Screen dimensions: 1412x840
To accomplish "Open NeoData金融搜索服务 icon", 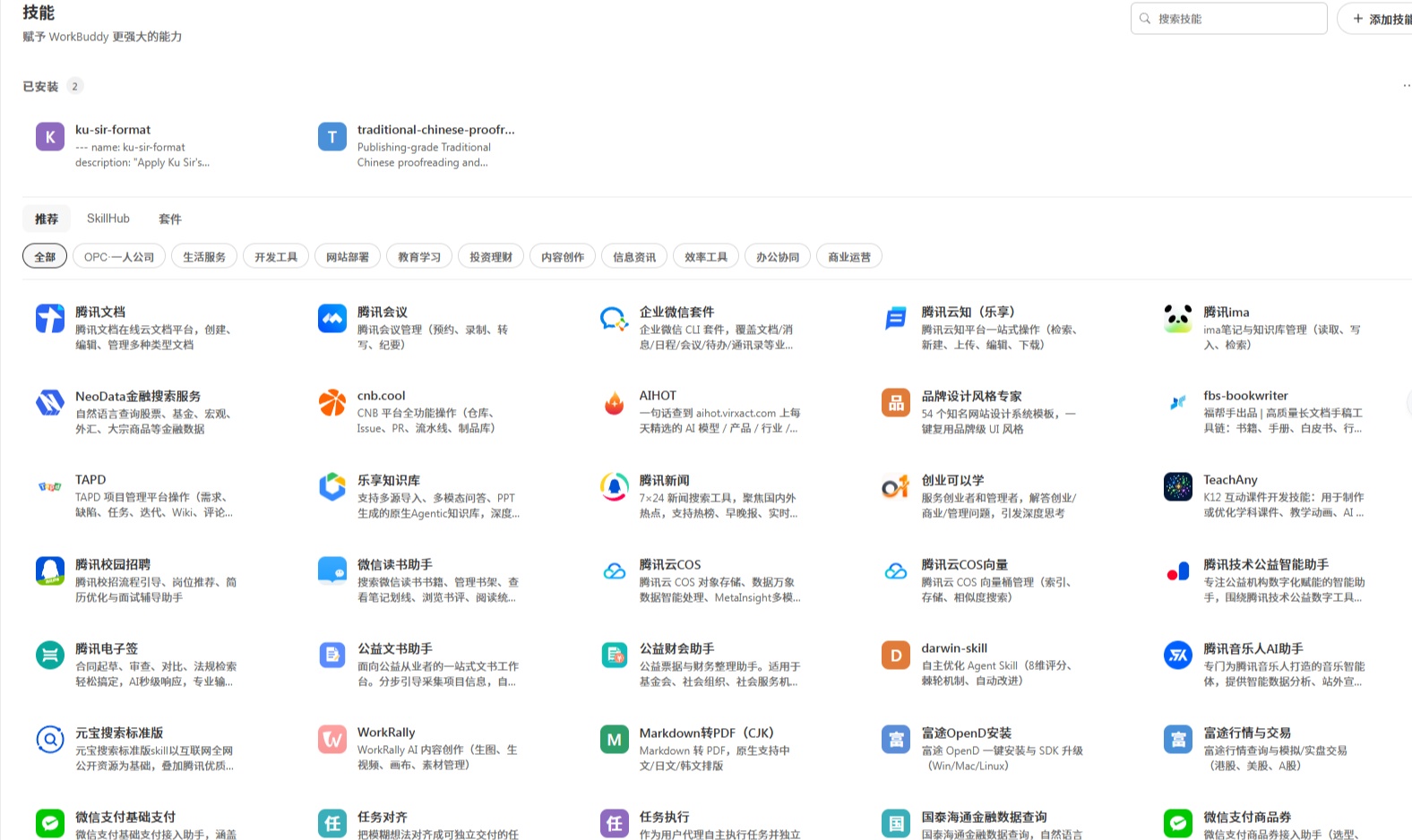I will [50, 402].
